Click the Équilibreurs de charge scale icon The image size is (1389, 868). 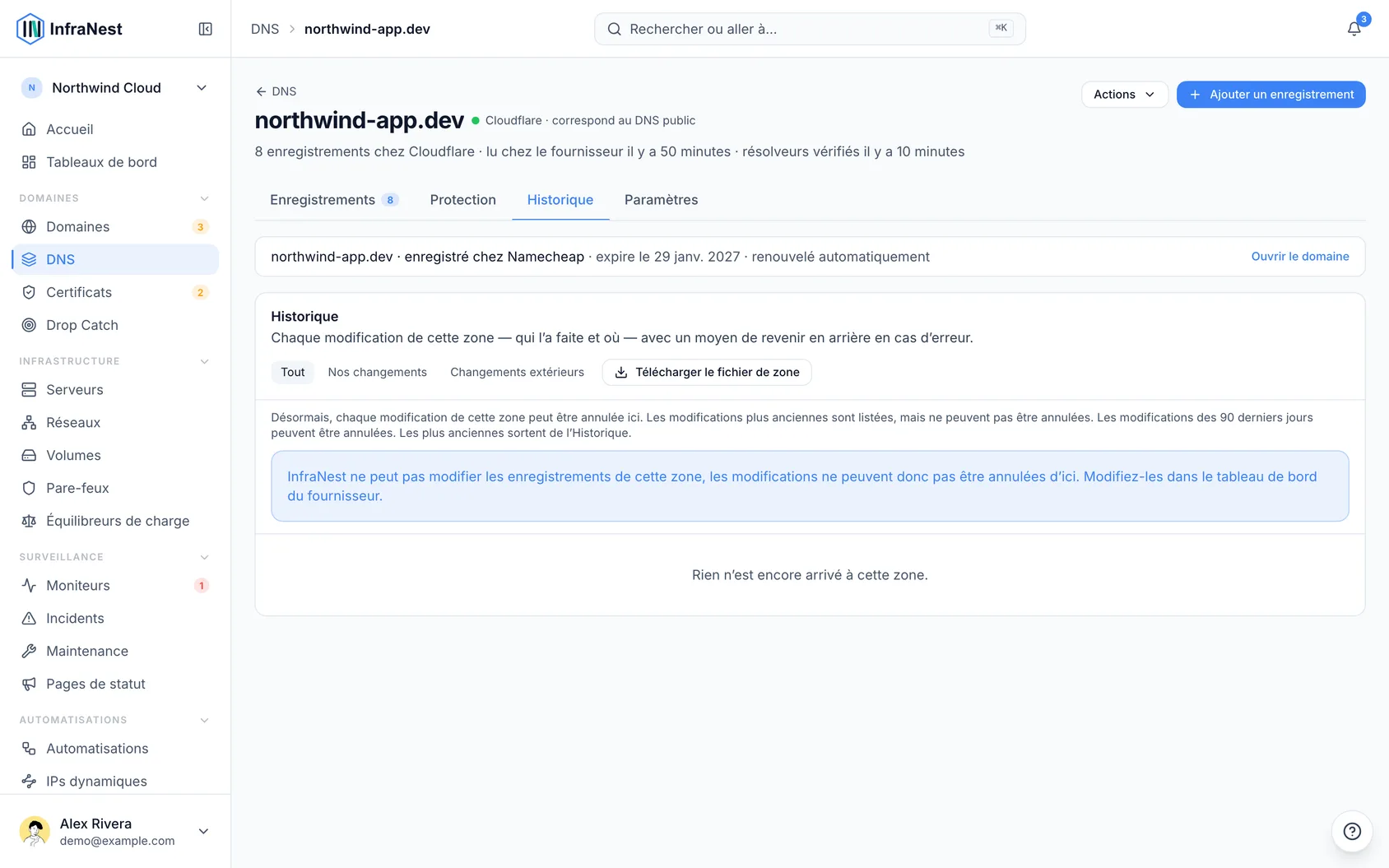[x=29, y=521]
